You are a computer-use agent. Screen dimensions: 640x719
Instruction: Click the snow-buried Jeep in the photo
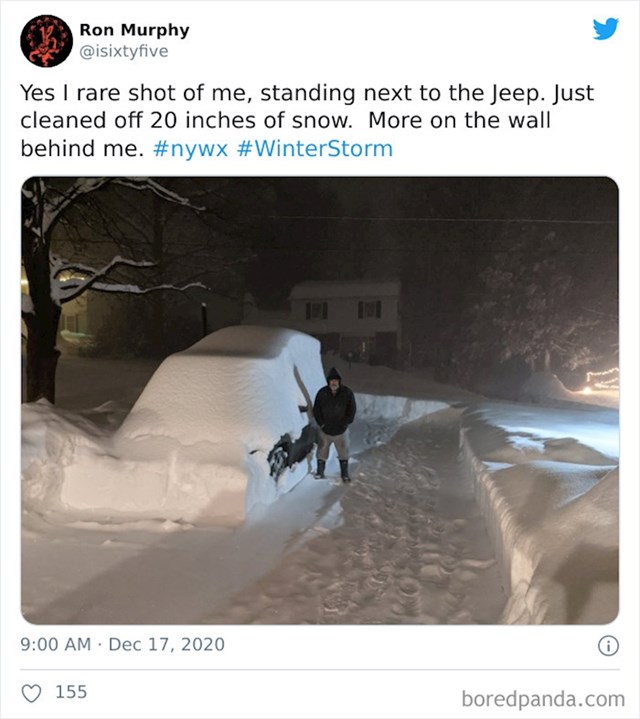(x=183, y=426)
